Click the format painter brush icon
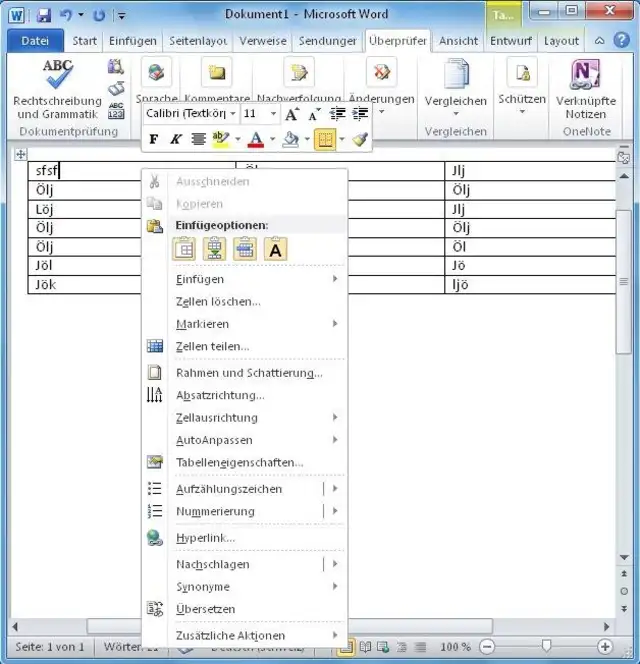Image resolution: width=640 pixels, height=664 pixels. (x=360, y=139)
